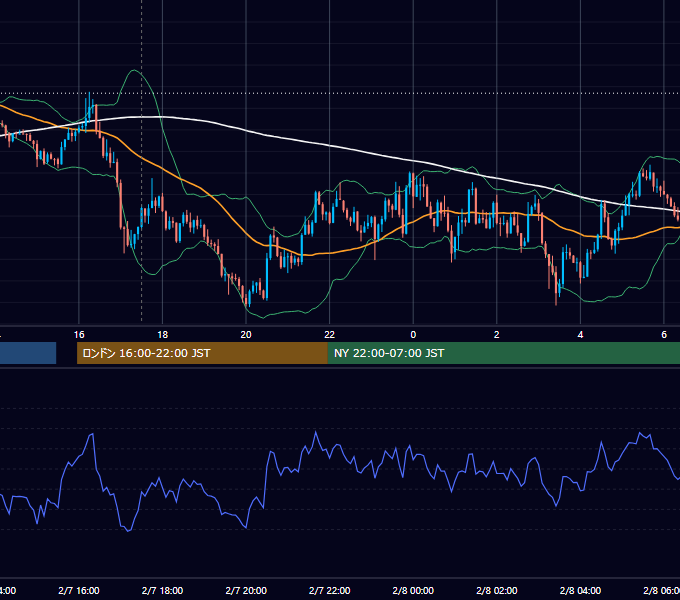Screen dimensions: 680x600
Task: Click the 2/8 00:00 label on indicator axis
Action: pyautogui.click(x=413, y=590)
